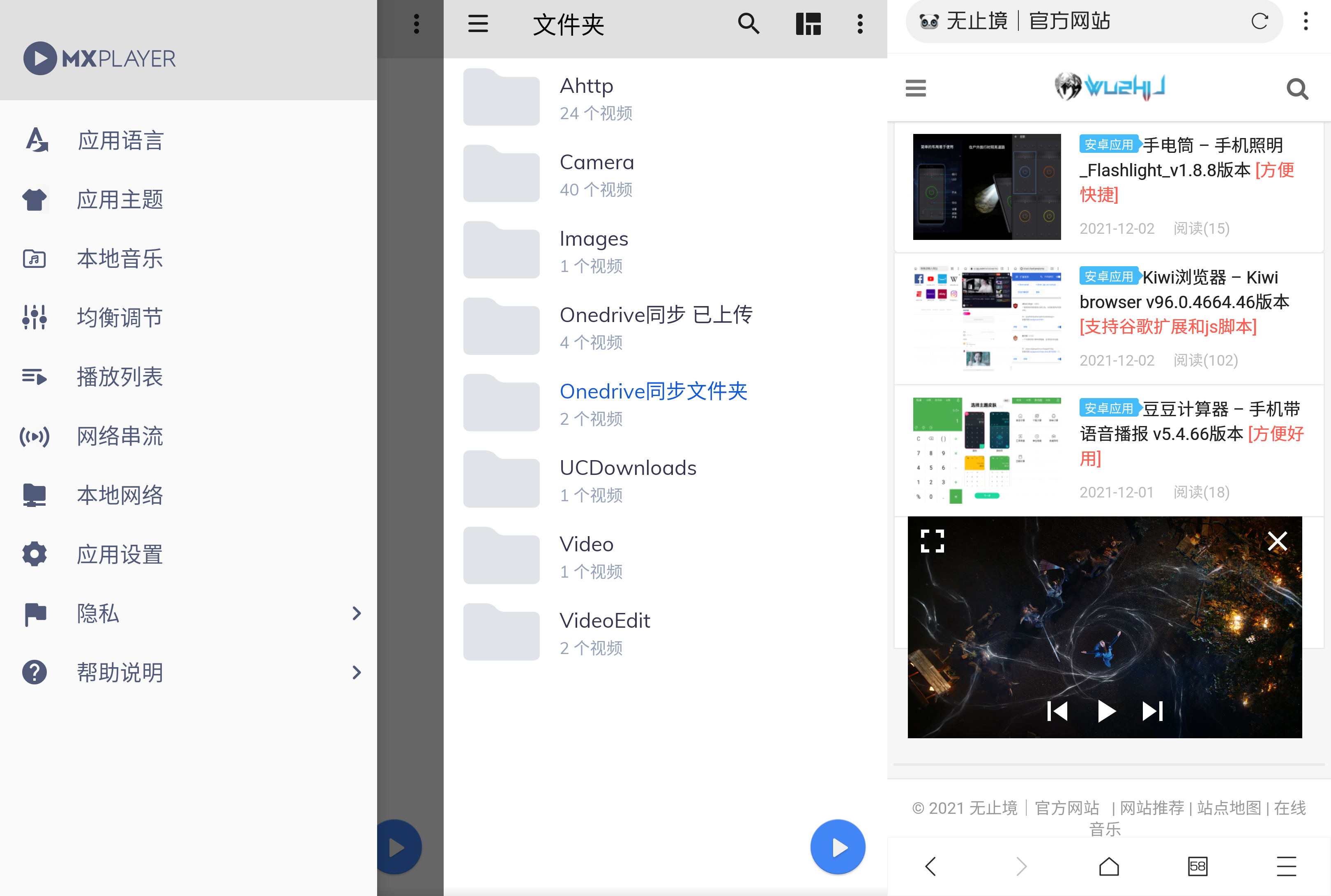Search videos in the folder list
Image resolution: width=1331 pixels, height=896 pixels.
748,24
